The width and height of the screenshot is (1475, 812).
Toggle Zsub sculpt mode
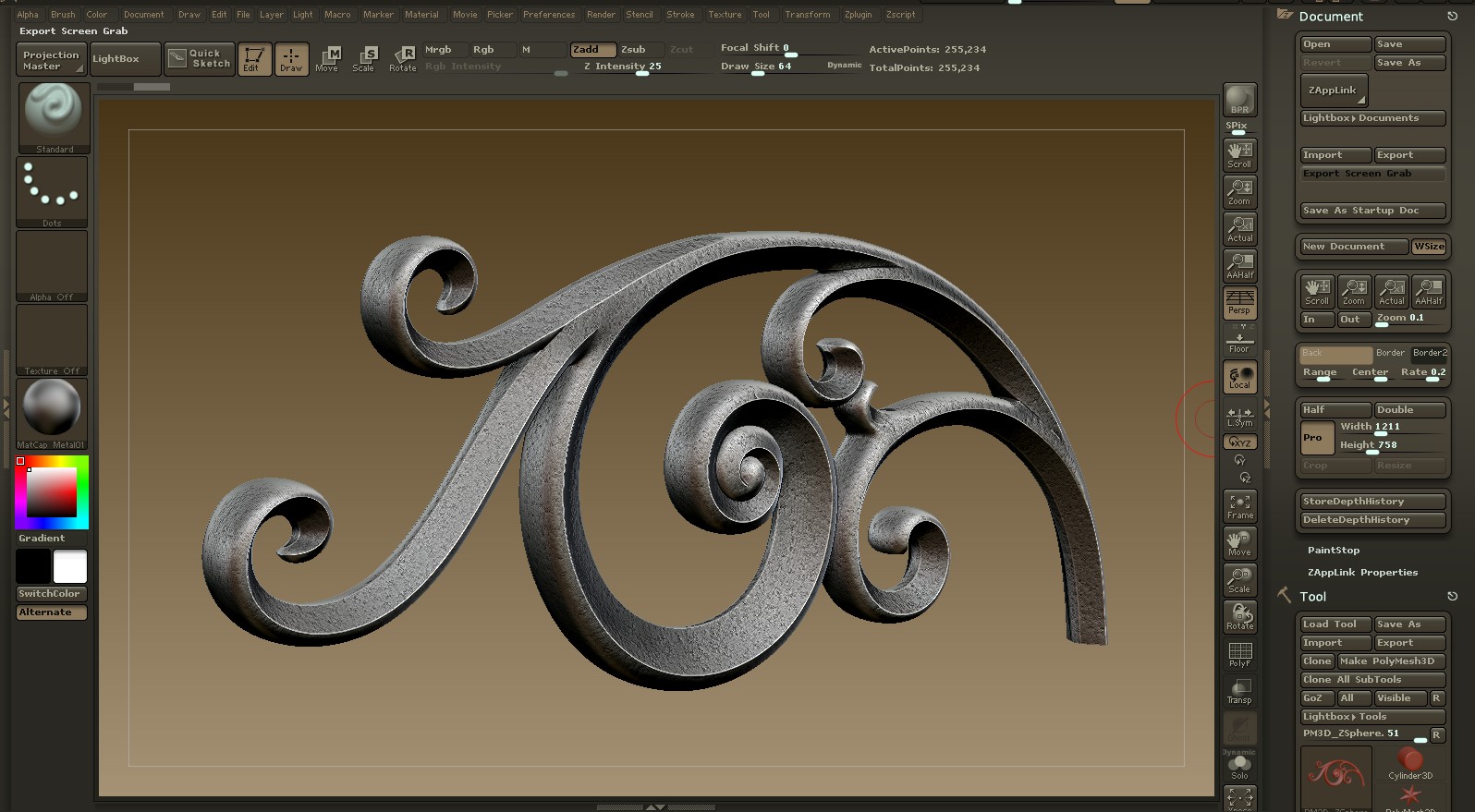pyautogui.click(x=634, y=50)
